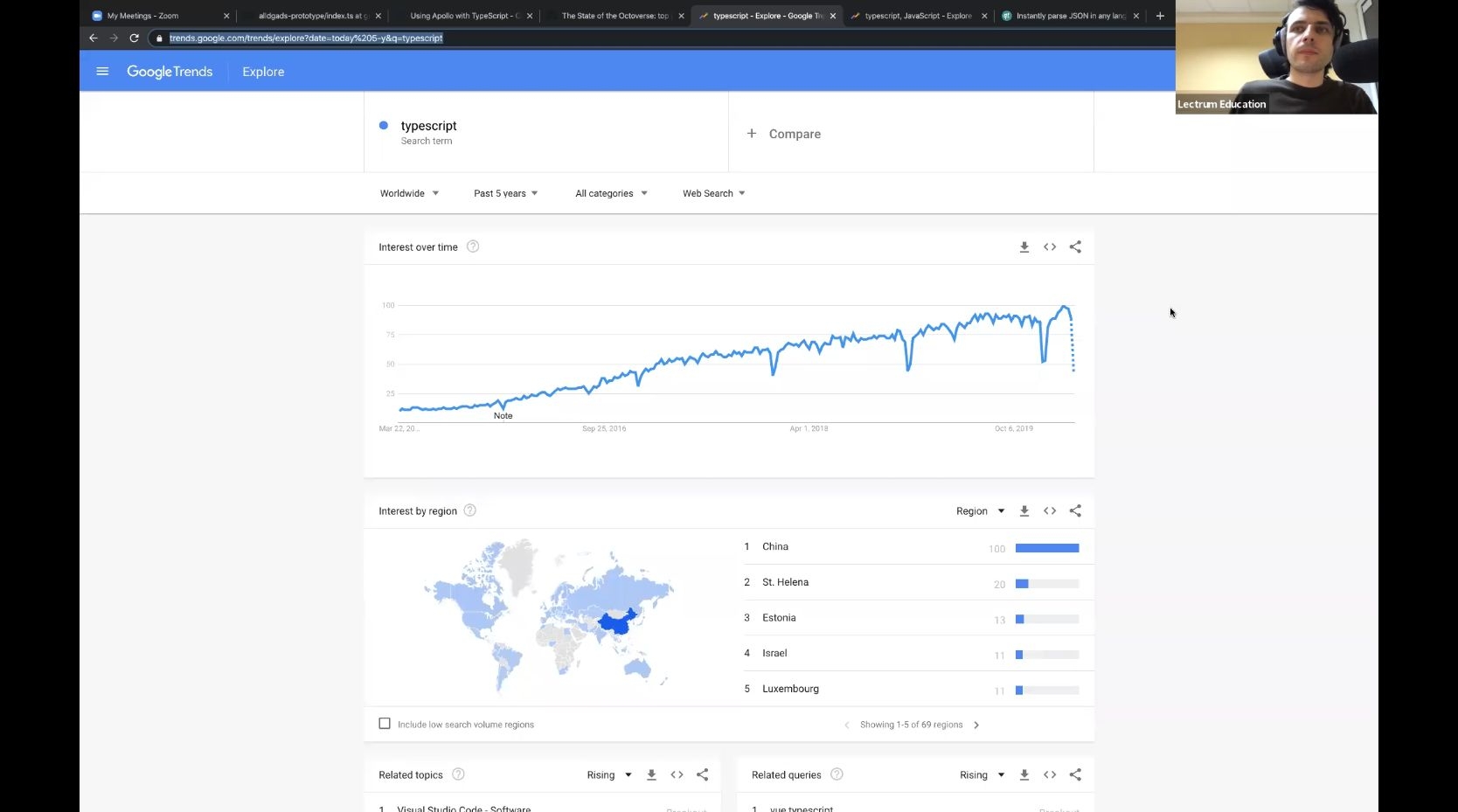Open the Web Search type dropdown
This screenshot has height=812, width=1458.
(x=714, y=193)
